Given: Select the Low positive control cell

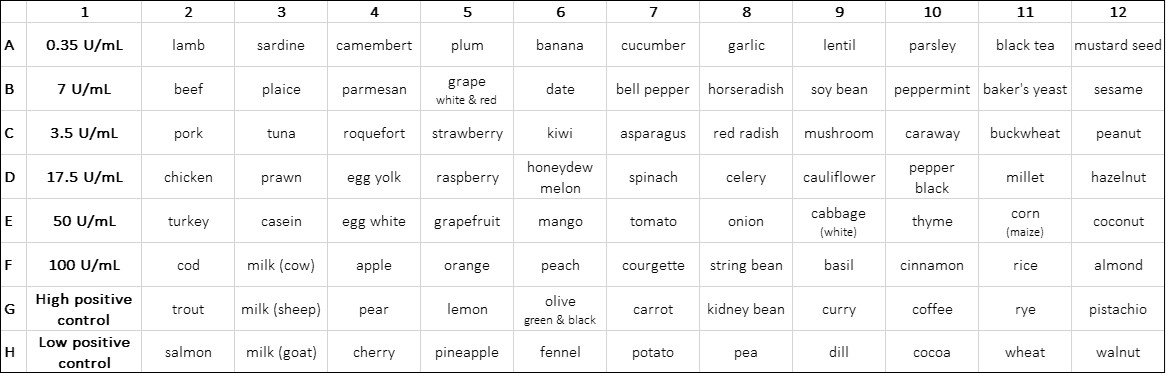Looking at the screenshot, I should tap(84, 352).
